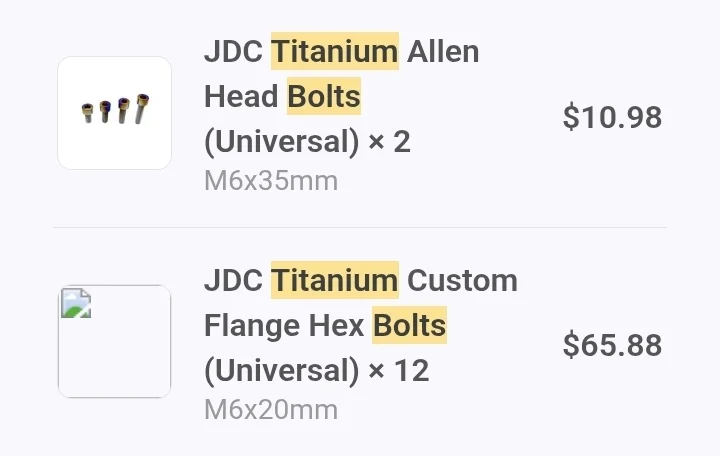This screenshot has width=720, height=456.
Task: Select the M6x20mm variant label
Action: pyautogui.click(x=271, y=409)
